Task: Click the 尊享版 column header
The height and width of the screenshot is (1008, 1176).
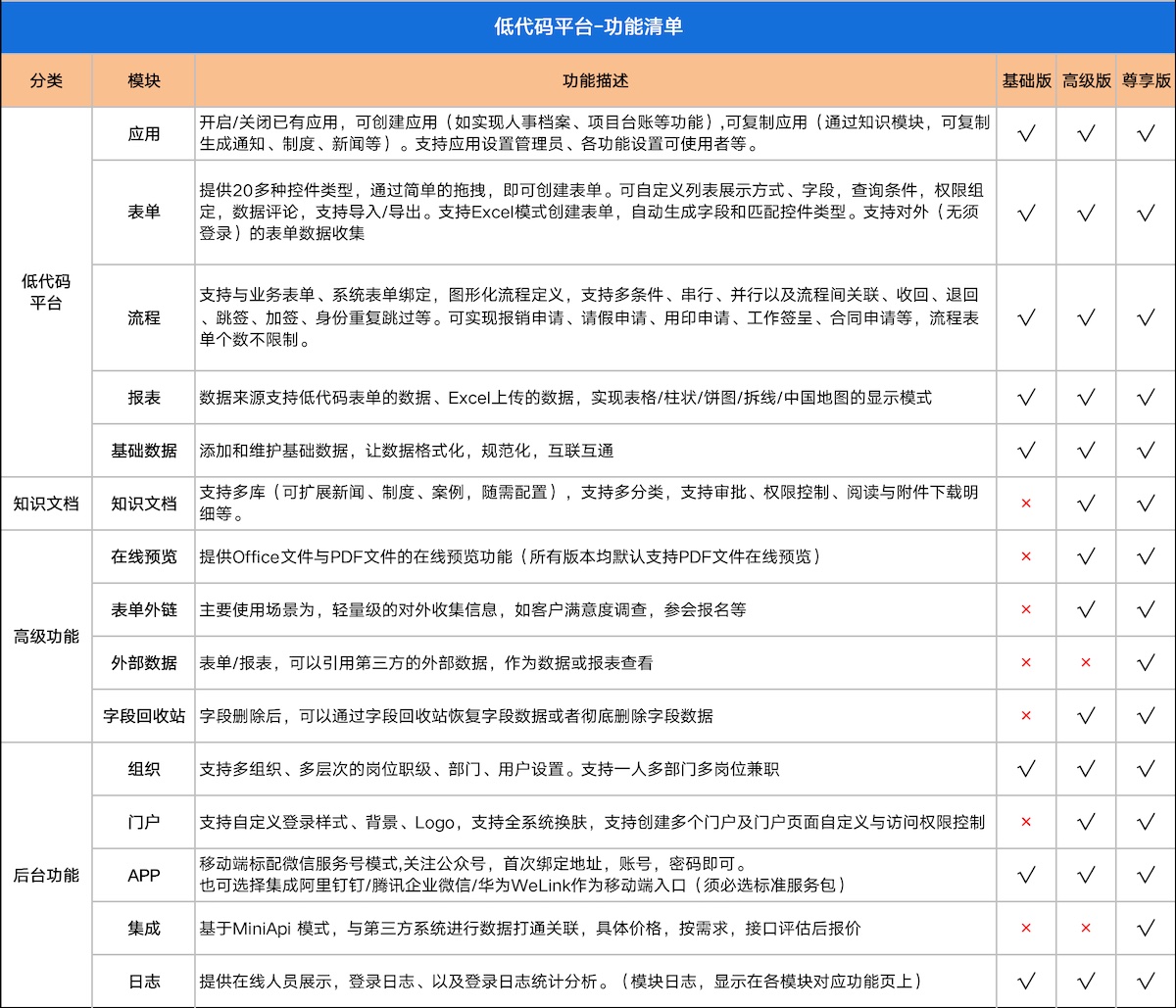Action: (x=1146, y=80)
